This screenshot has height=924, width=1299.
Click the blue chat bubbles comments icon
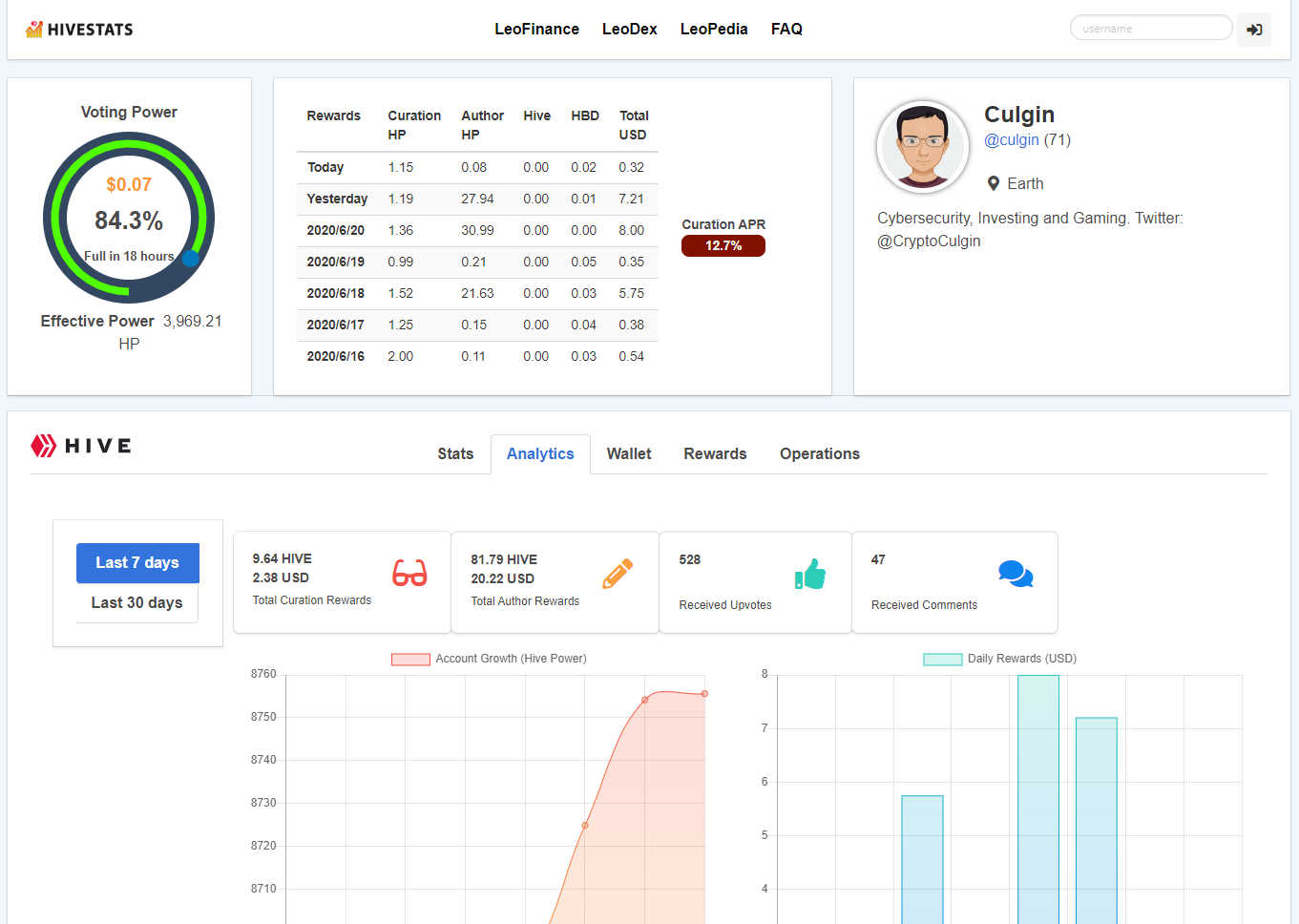tap(1016, 574)
